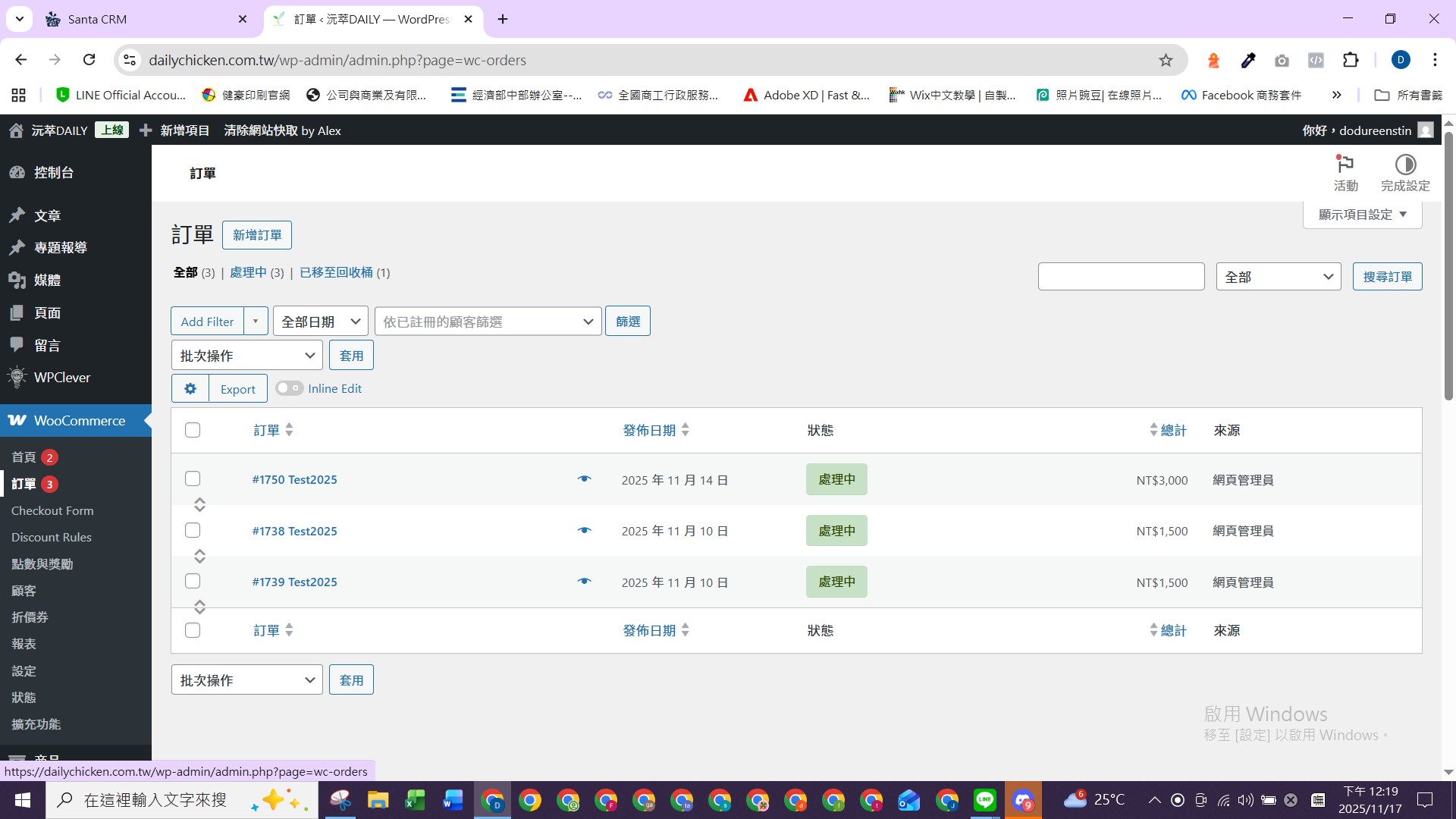Viewport: 1456px width, 819px height.
Task: Open the WPClever sidebar menu
Action: point(61,378)
